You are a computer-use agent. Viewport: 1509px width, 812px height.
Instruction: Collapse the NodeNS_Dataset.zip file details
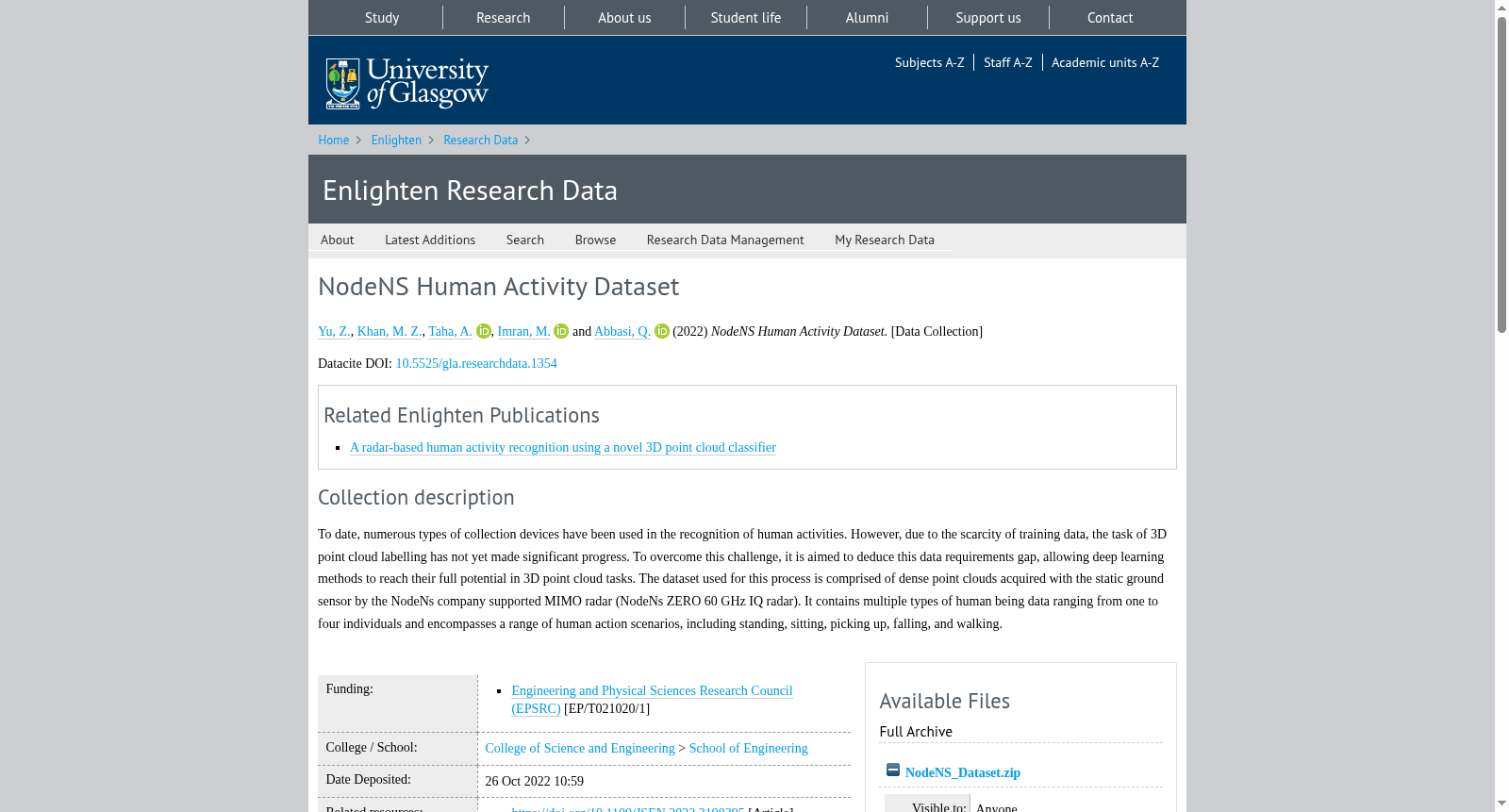coord(893,771)
